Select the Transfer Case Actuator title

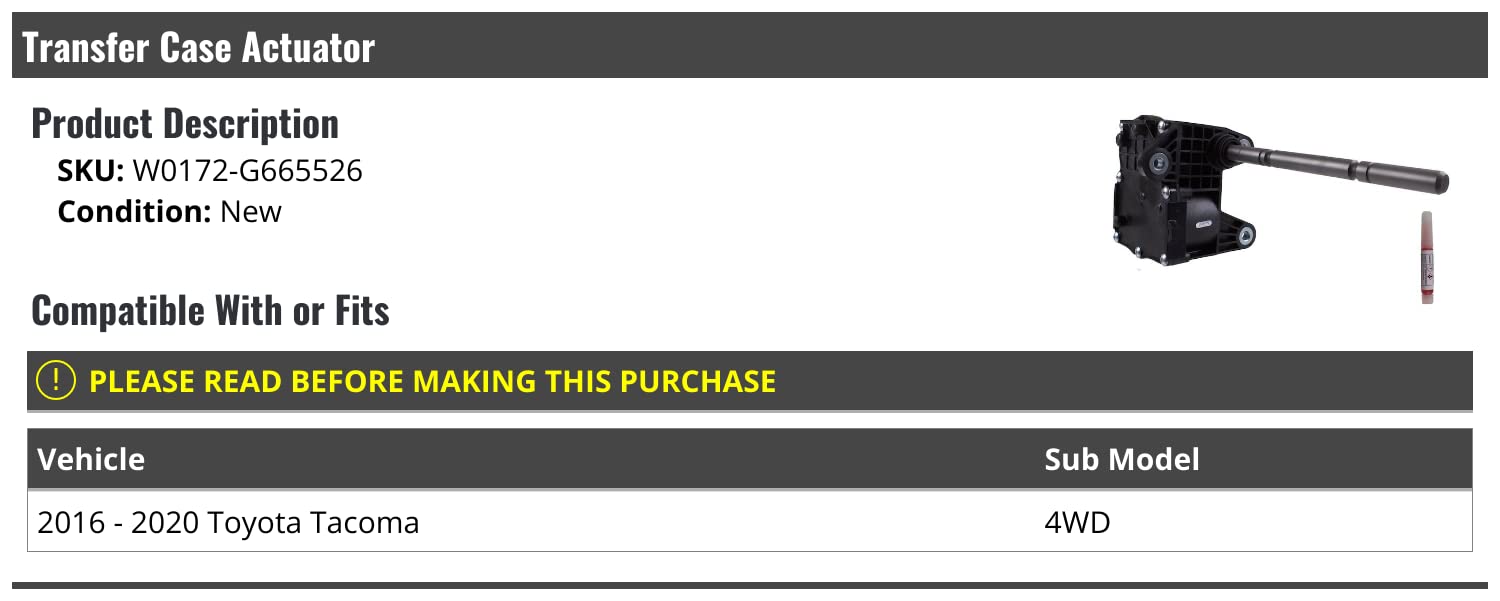coord(198,47)
